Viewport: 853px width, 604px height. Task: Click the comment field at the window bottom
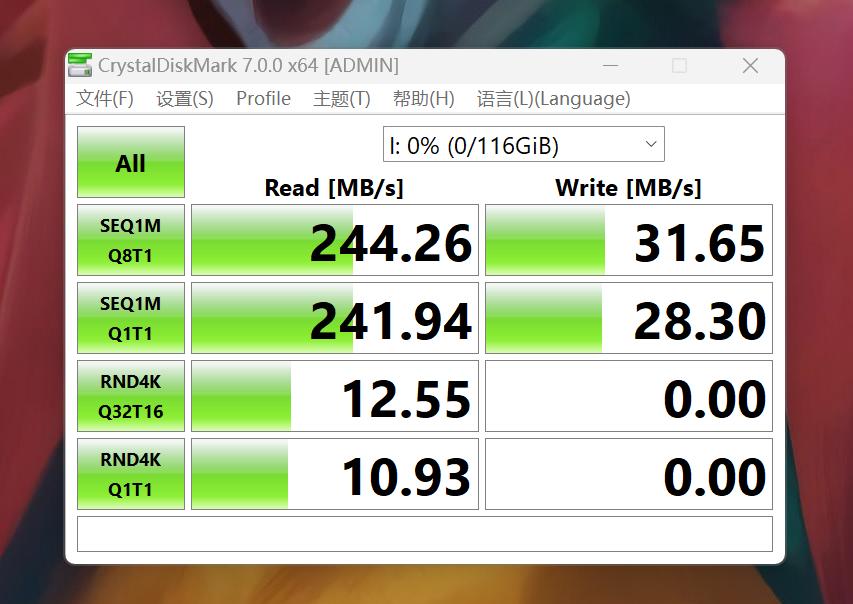point(426,533)
